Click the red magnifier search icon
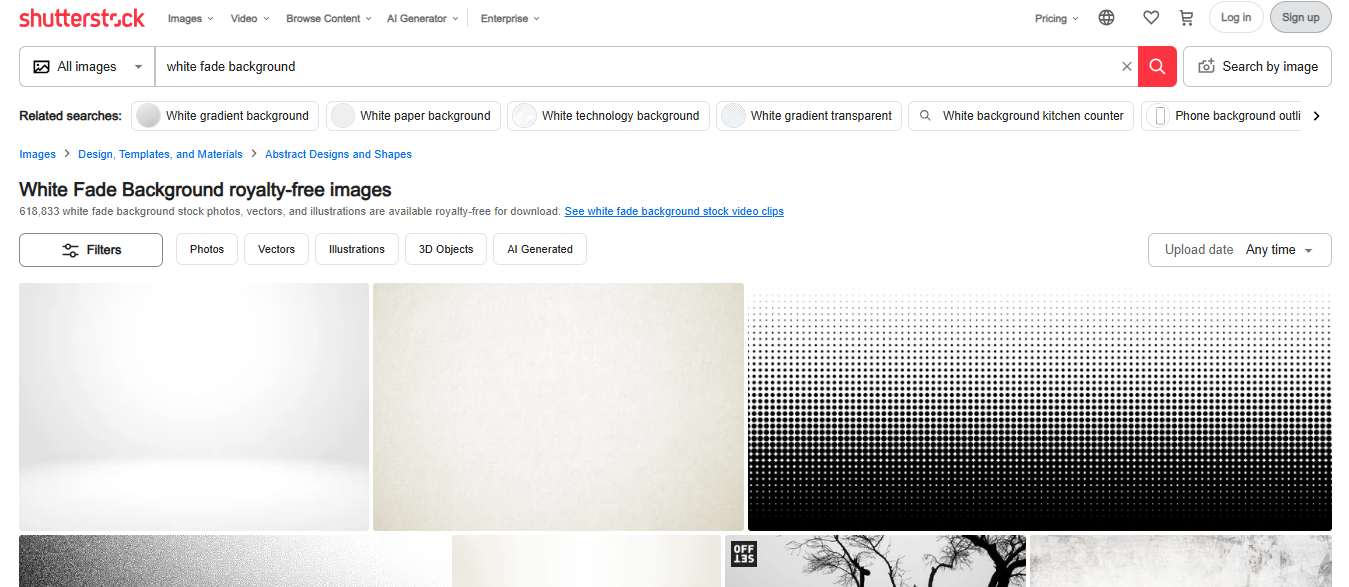 [1157, 66]
